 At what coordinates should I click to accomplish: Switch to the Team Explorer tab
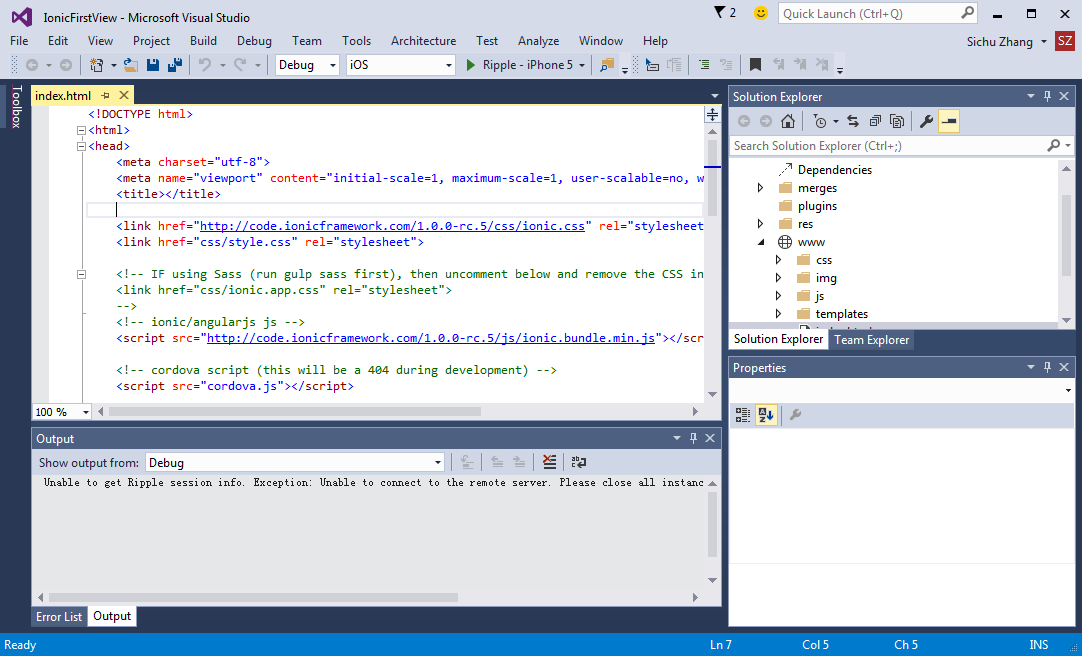[x=872, y=339]
